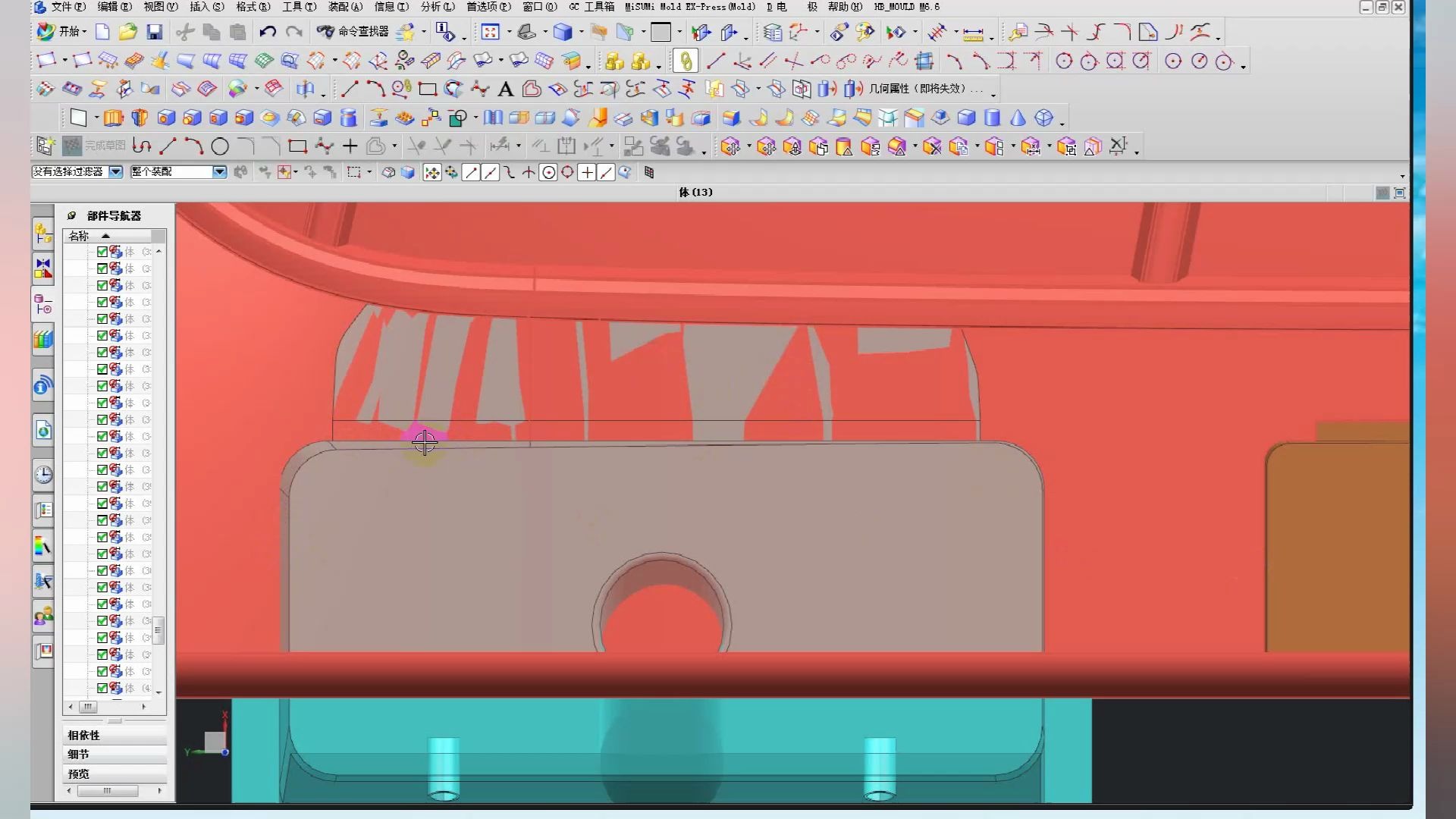Expand the 相依性 panel section
This screenshot has width=1456, height=819.
[83, 735]
